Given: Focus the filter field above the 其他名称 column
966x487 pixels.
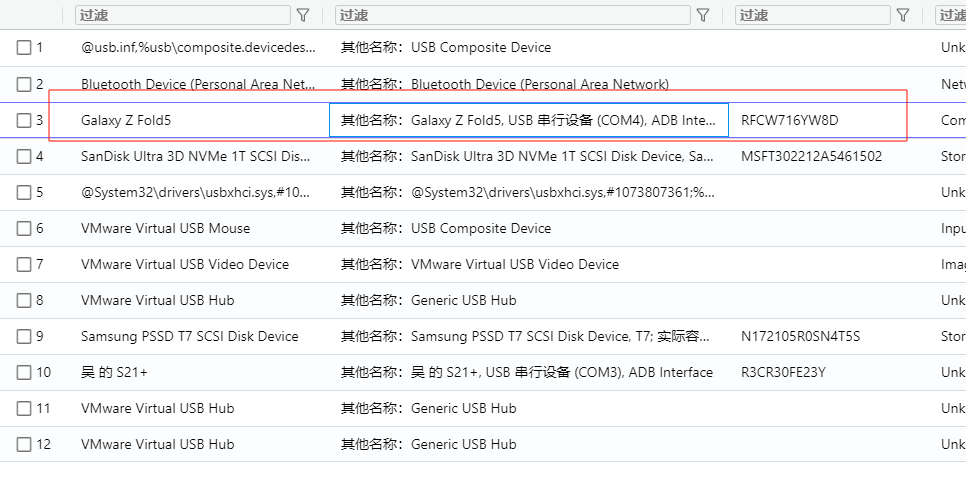Looking at the screenshot, I should click(513, 15).
